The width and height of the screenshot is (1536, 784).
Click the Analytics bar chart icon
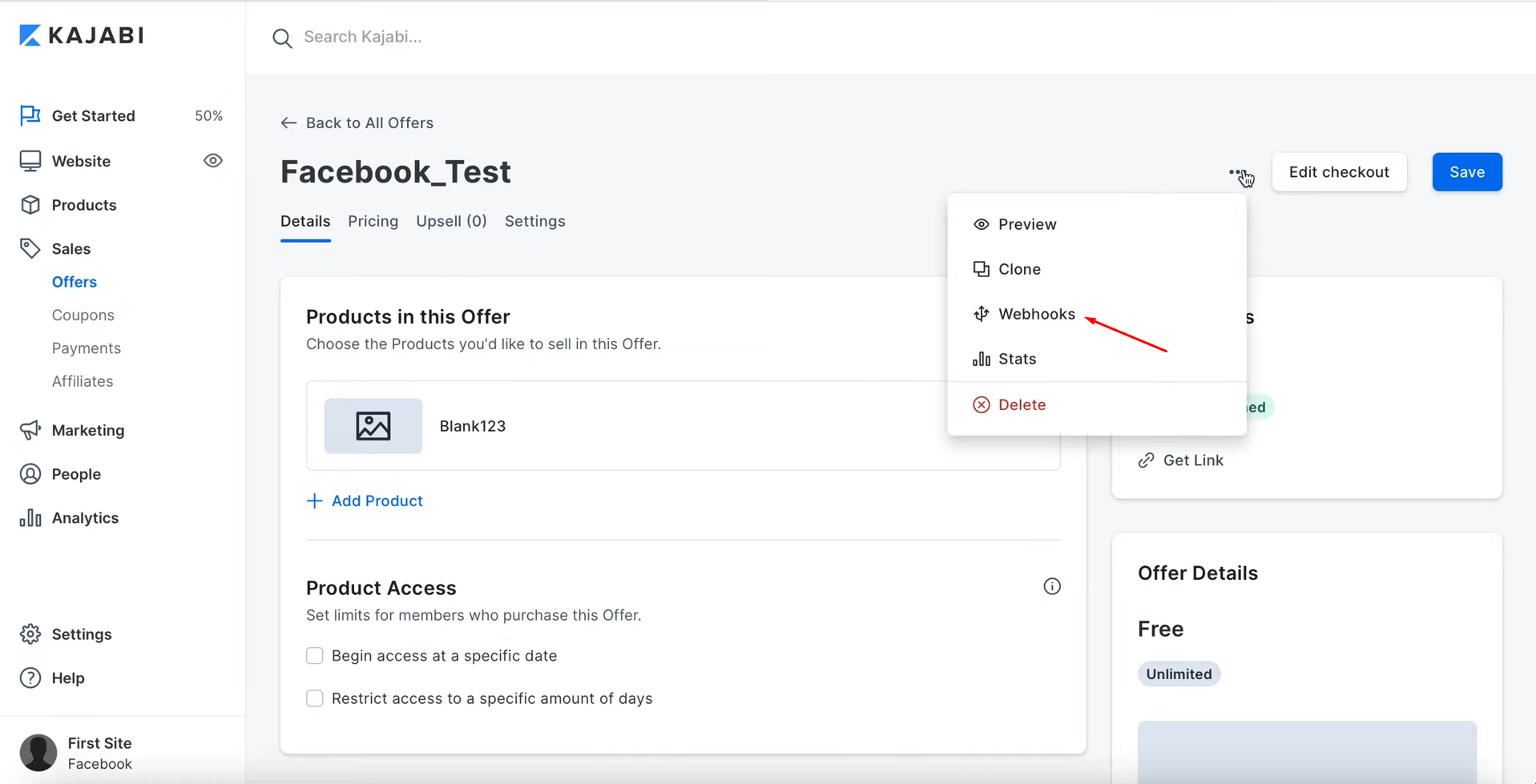(x=30, y=518)
